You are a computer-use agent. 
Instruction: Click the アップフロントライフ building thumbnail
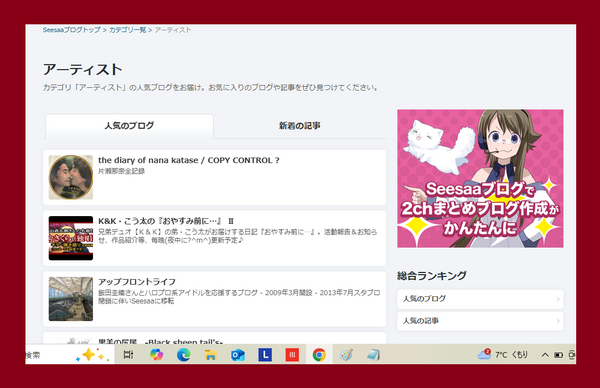[x=71, y=299]
